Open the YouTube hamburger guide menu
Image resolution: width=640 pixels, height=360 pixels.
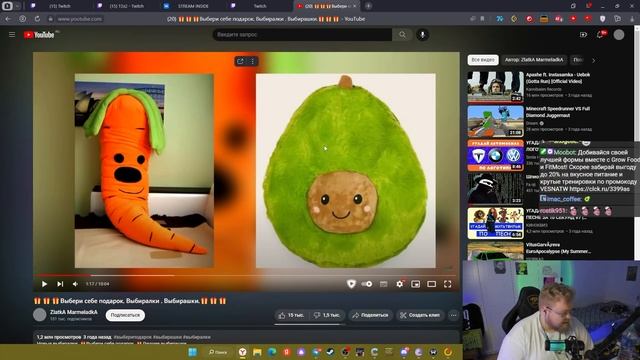[x=12, y=35]
